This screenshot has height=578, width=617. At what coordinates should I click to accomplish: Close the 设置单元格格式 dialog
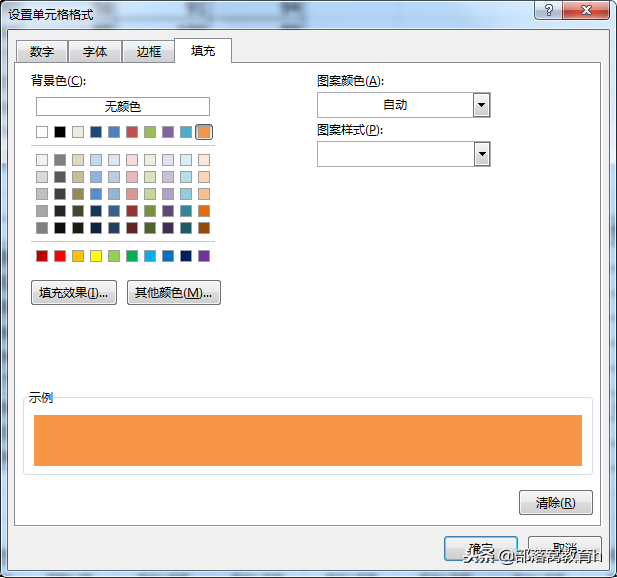pos(586,10)
